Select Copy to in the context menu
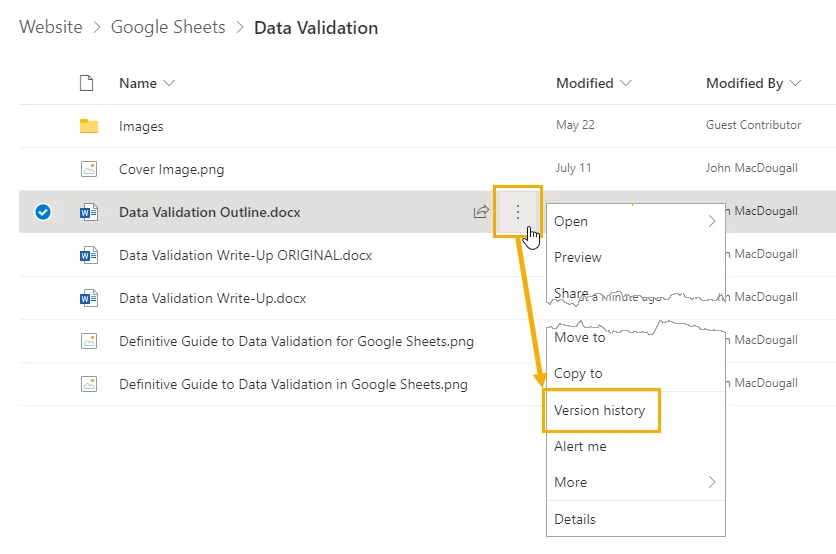836x554 pixels. tap(578, 373)
